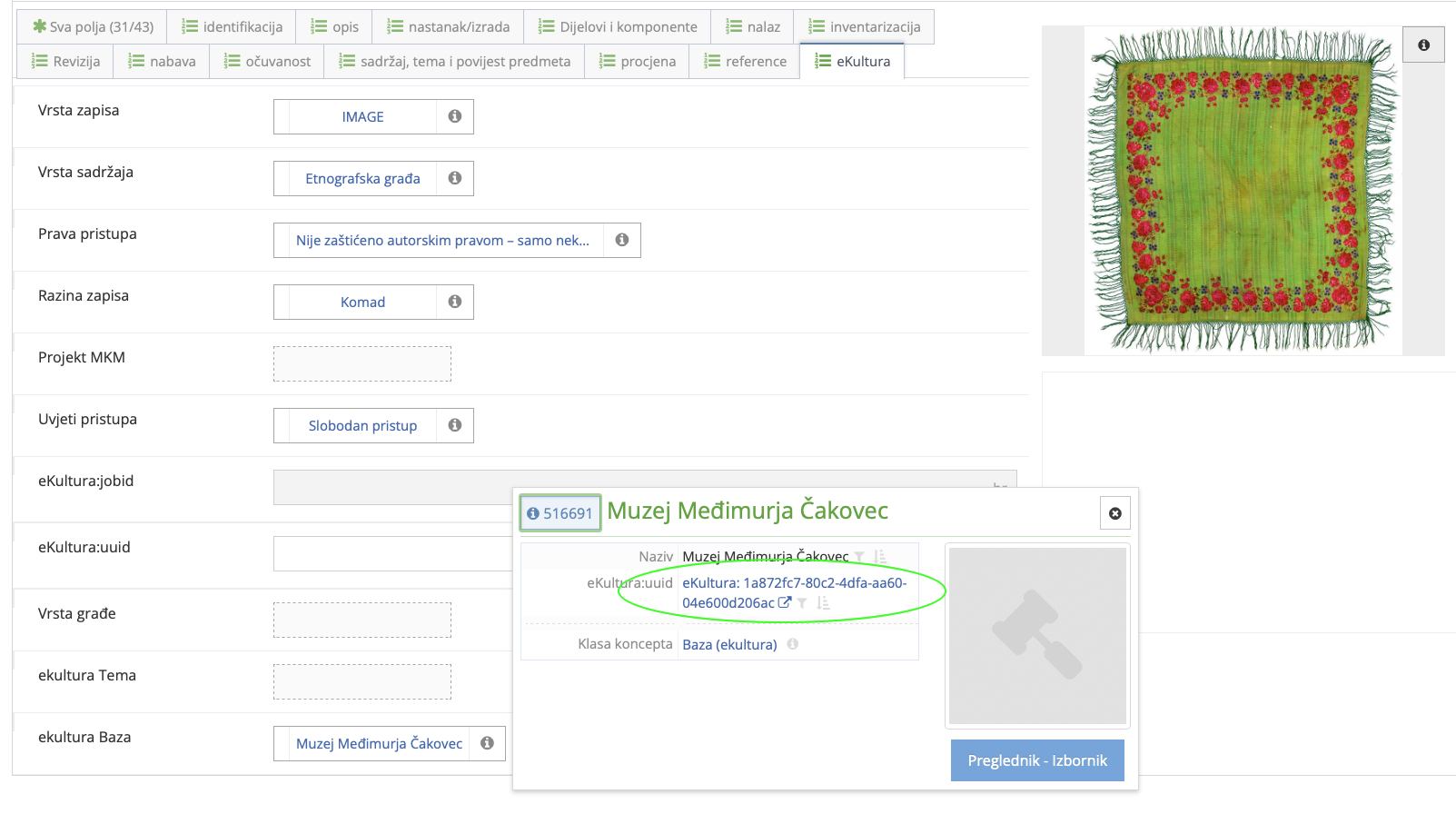The width and height of the screenshot is (1456, 814).
Task: Open the 'Dijelovi i komponente' tab
Action: tap(618, 26)
